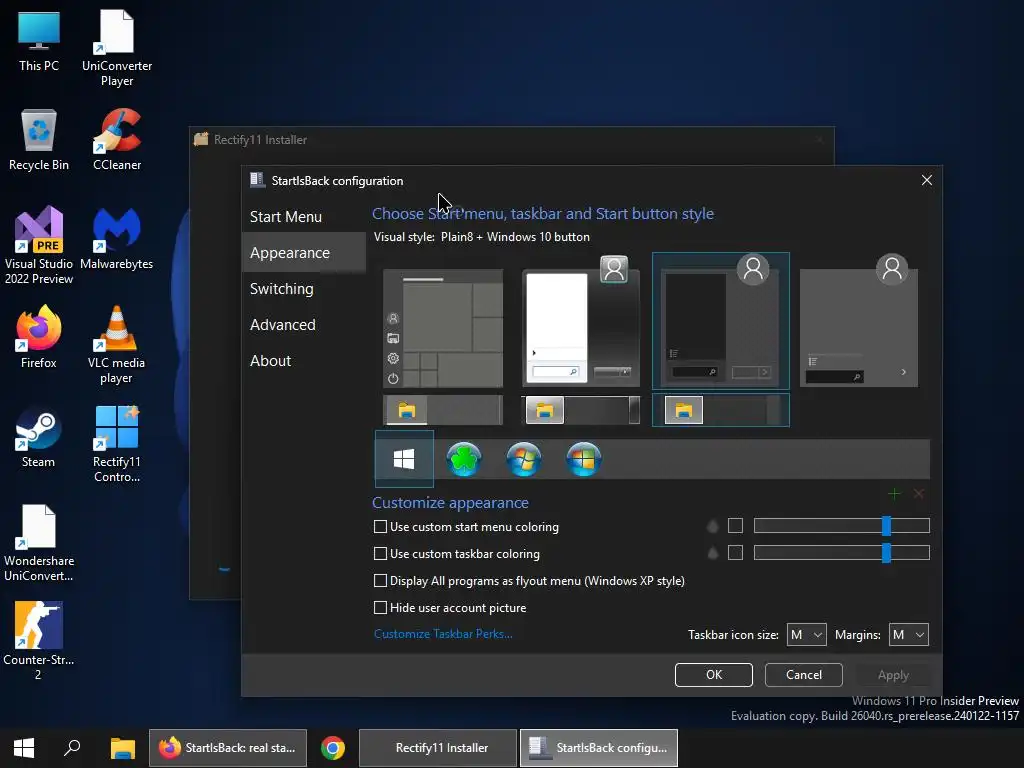This screenshot has width=1024, height=768.
Task: Select the Windows 7 white start menu style
Action: tap(581, 321)
